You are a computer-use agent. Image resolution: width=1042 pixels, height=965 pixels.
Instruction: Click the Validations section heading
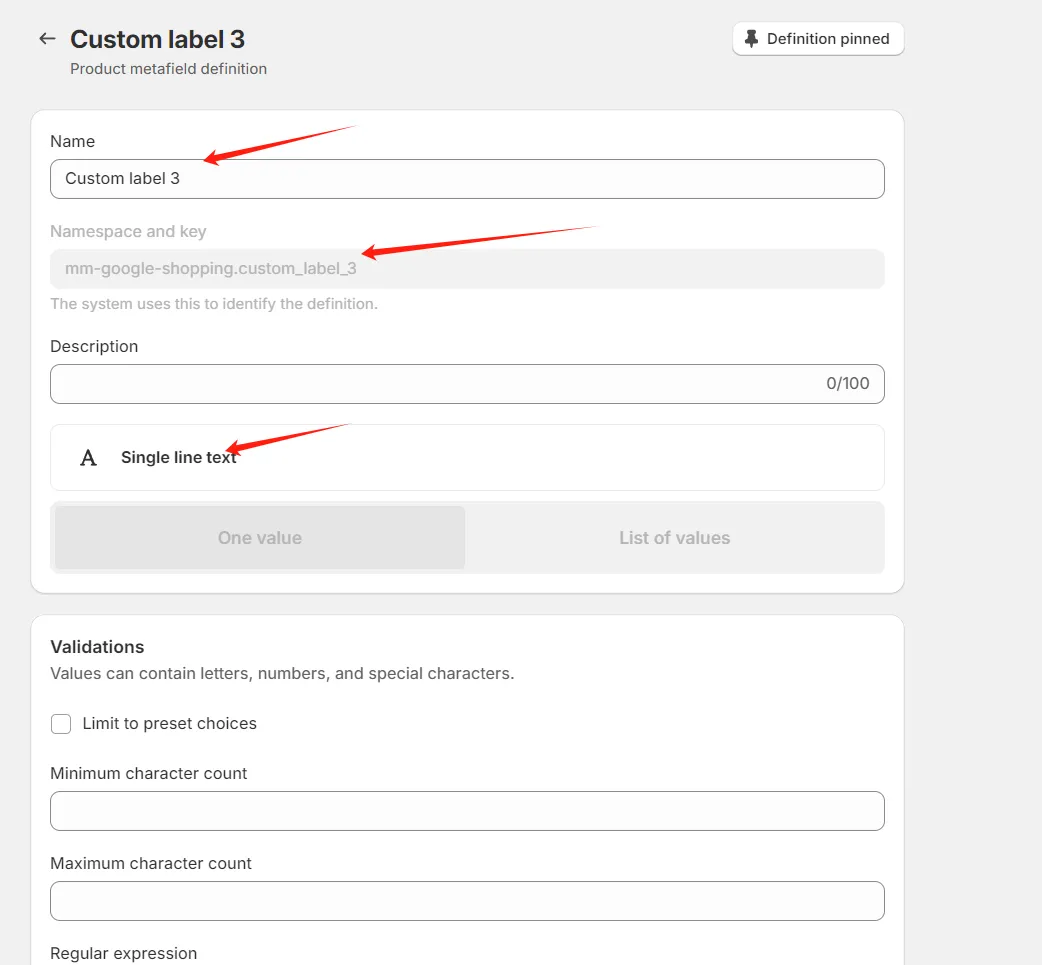[97, 647]
